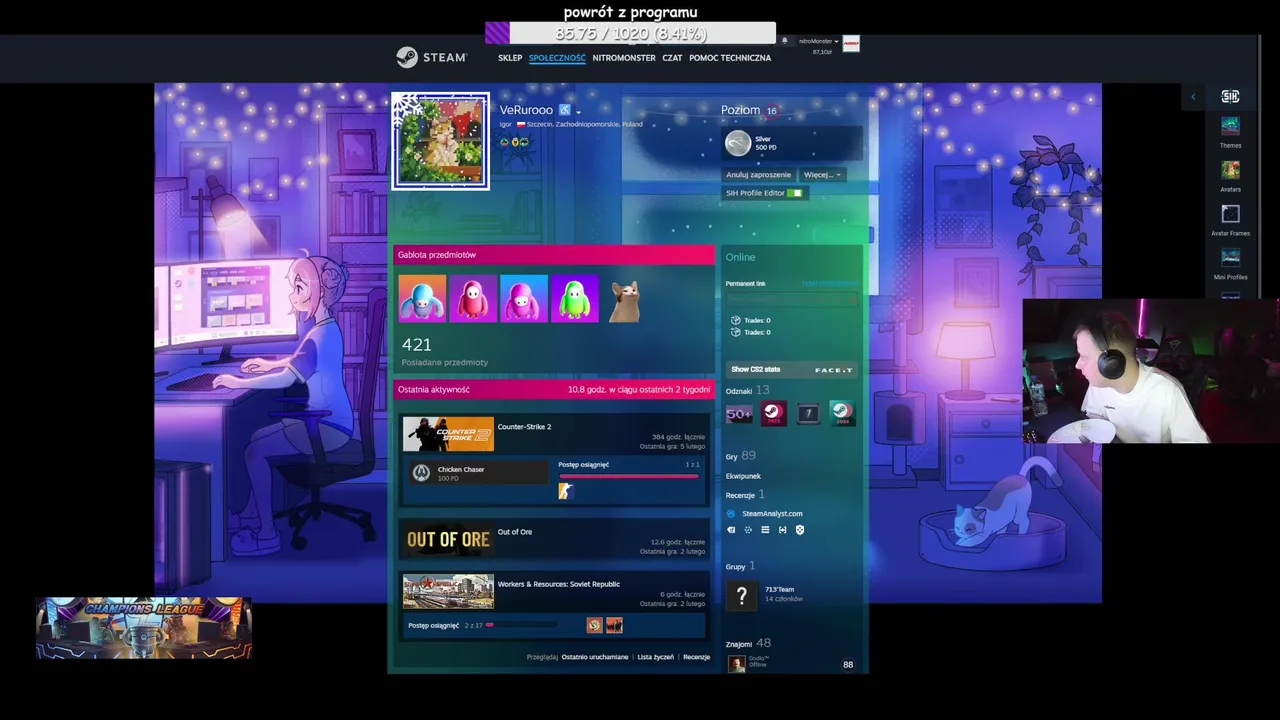The width and height of the screenshot is (1280, 720).
Task: Open Avatars in SIH sidebar
Action: pos(1230,176)
